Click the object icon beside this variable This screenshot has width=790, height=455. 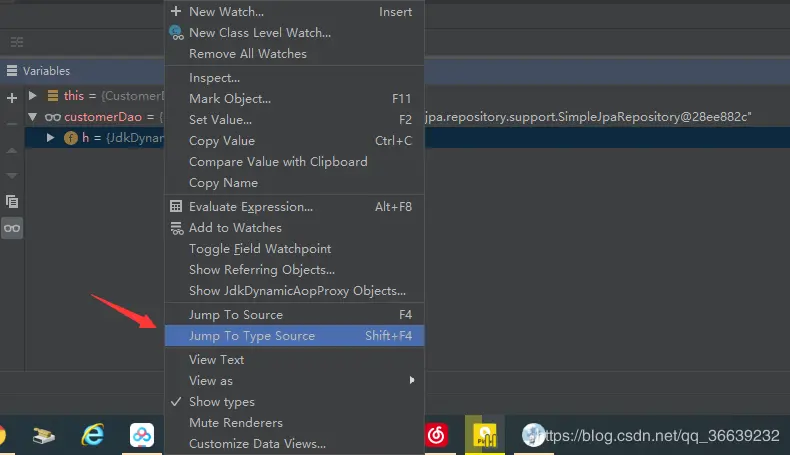pyautogui.click(x=52, y=95)
